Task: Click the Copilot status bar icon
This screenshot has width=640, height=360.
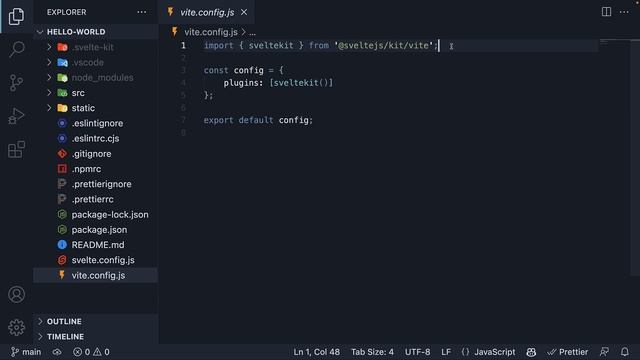Action: click(x=531, y=352)
